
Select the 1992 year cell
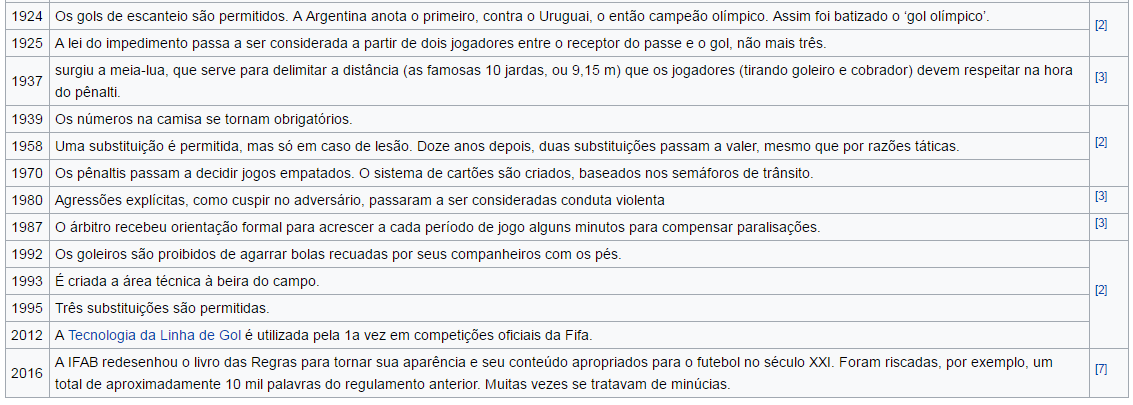pyautogui.click(x=26, y=254)
